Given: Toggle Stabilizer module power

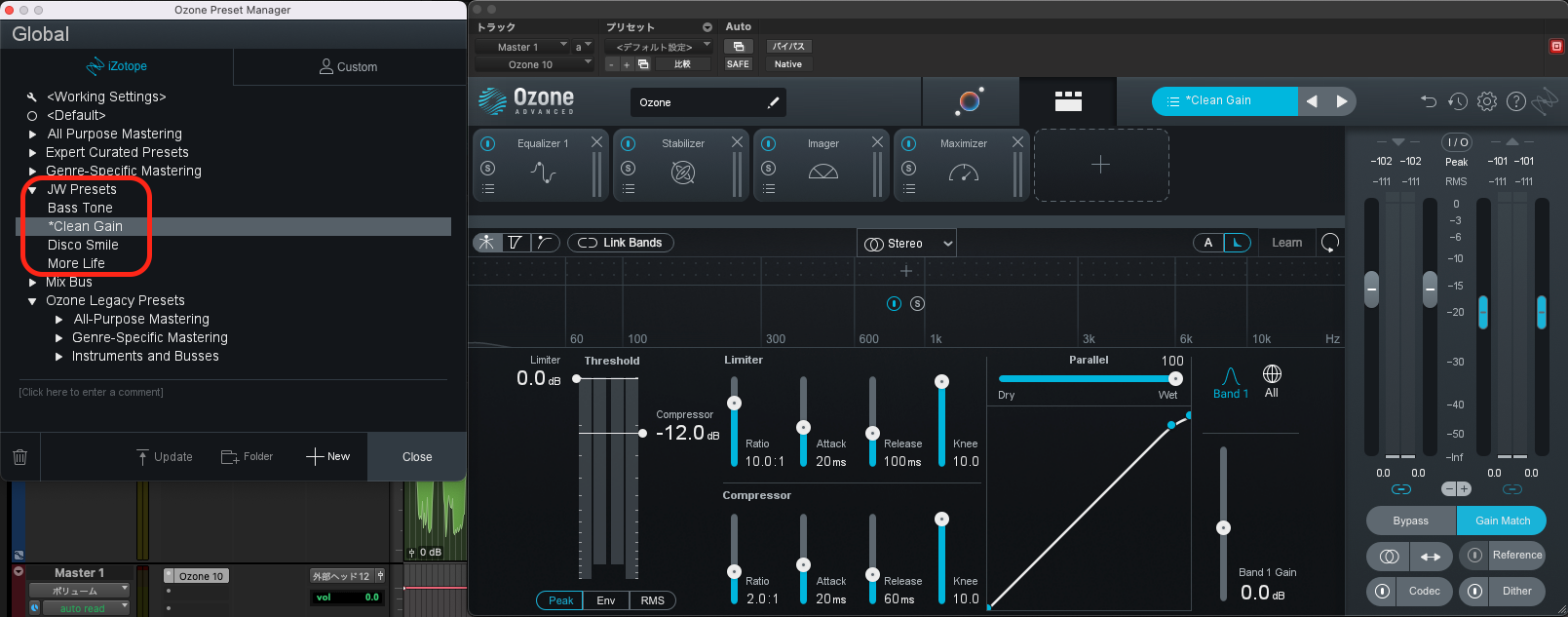Looking at the screenshot, I should tap(629, 144).
